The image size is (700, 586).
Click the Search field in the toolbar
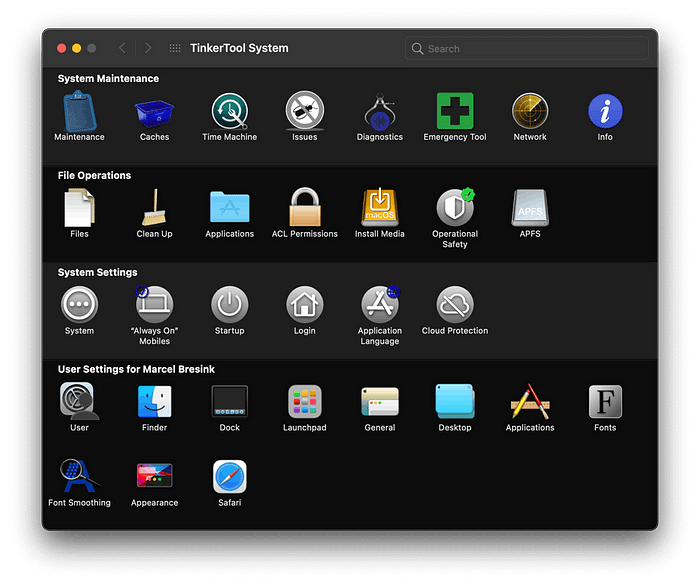pos(526,48)
